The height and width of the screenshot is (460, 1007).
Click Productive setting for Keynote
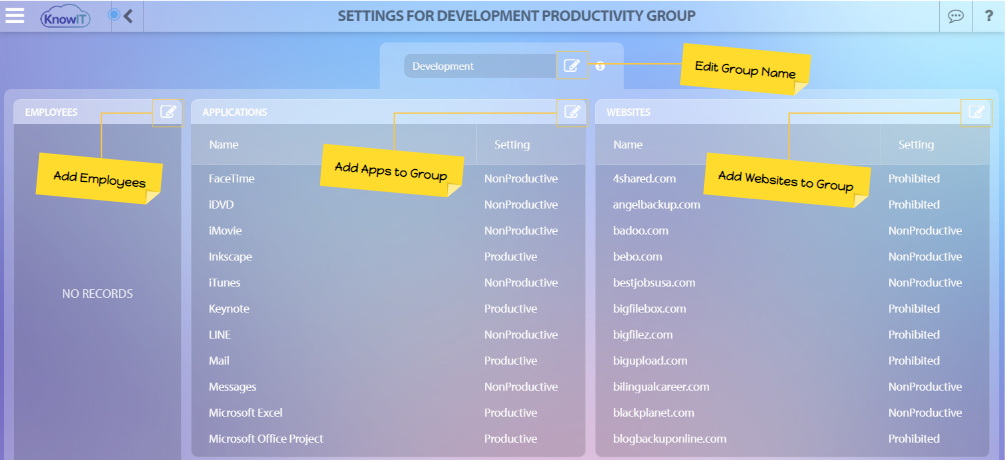[511, 309]
